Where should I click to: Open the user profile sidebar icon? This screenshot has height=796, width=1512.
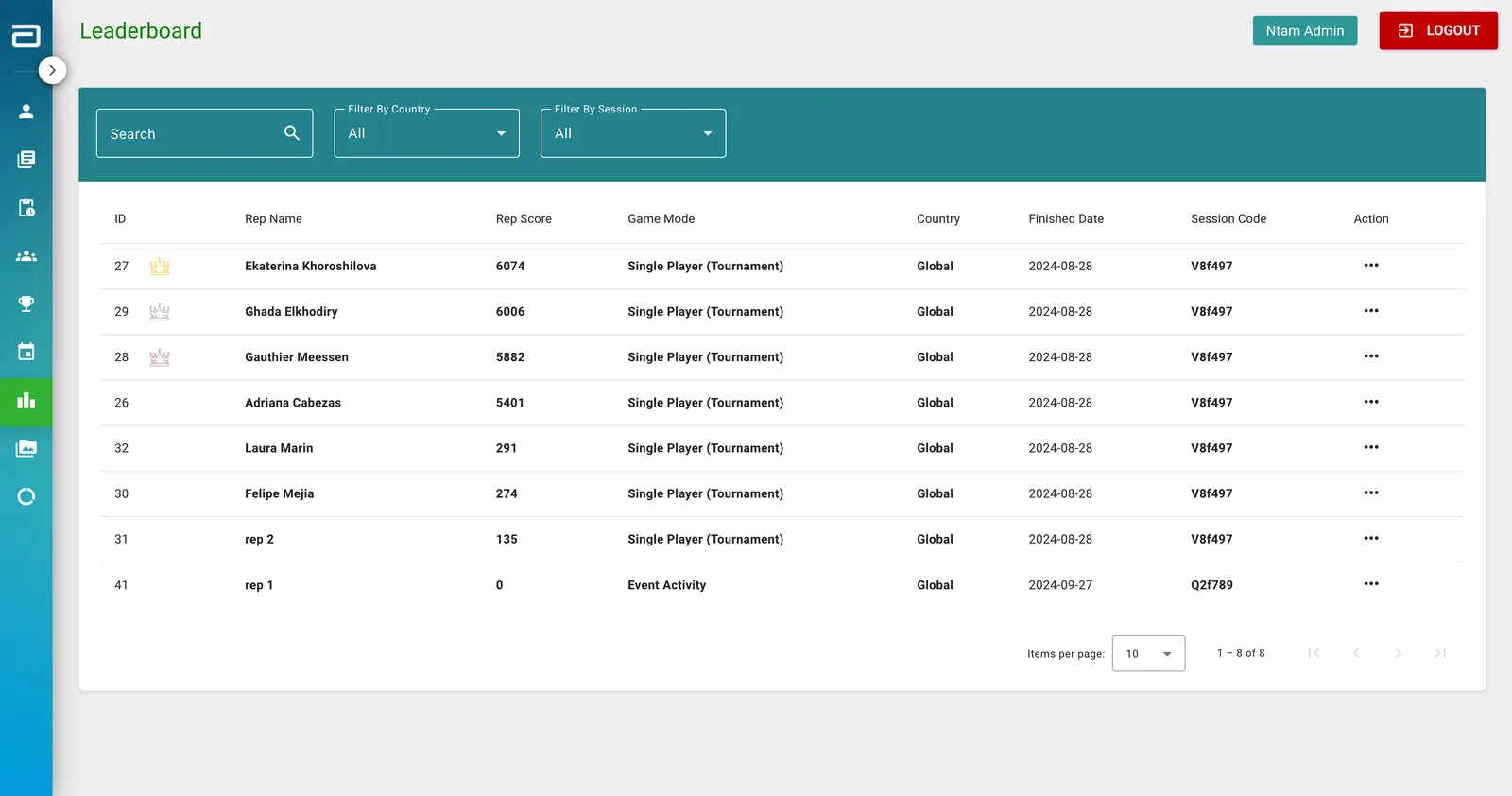coord(26,112)
